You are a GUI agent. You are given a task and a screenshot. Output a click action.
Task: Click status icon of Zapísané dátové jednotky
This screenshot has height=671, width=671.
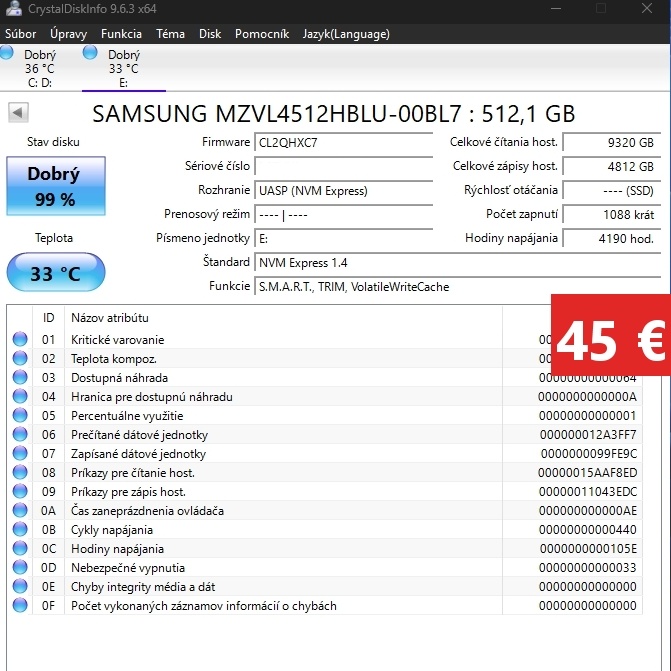pyautogui.click(x=20, y=453)
